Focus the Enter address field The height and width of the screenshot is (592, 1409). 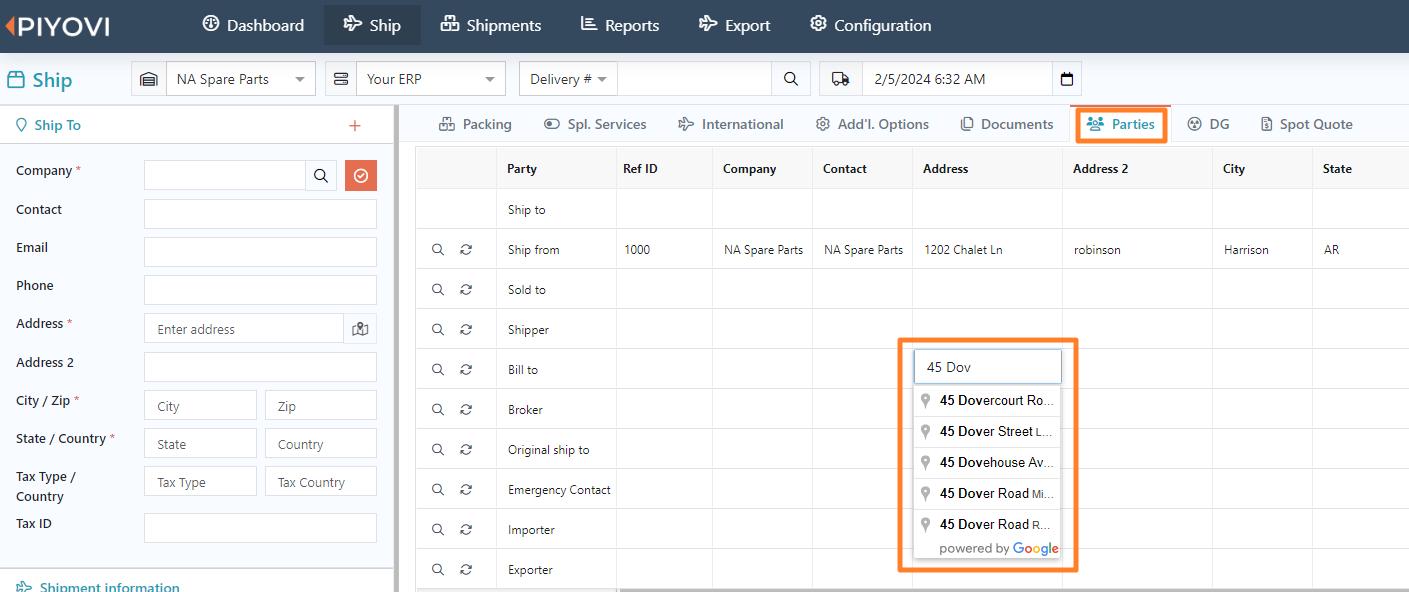click(244, 328)
